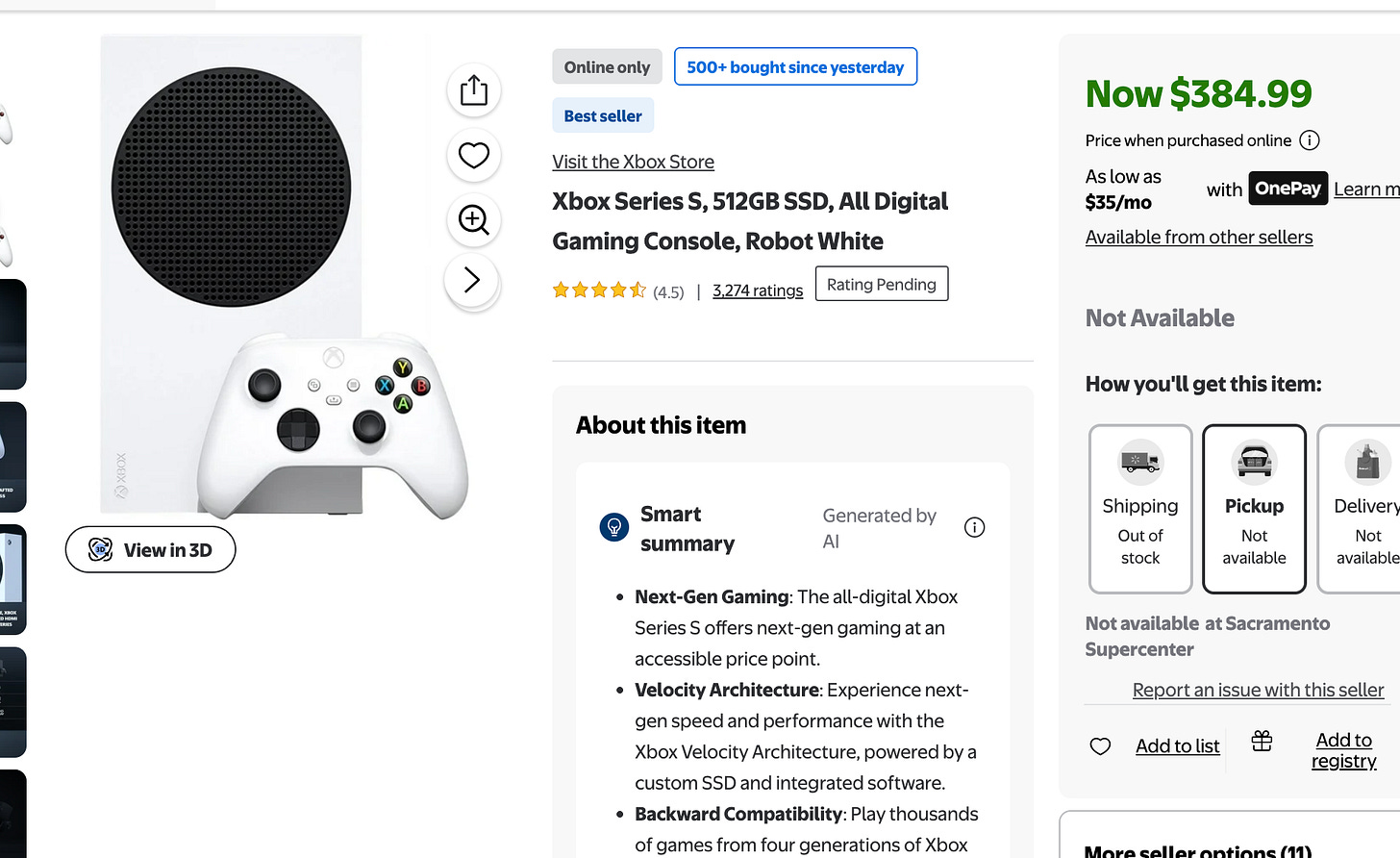
Task: Click the Shipping truck icon
Action: click(x=1139, y=461)
